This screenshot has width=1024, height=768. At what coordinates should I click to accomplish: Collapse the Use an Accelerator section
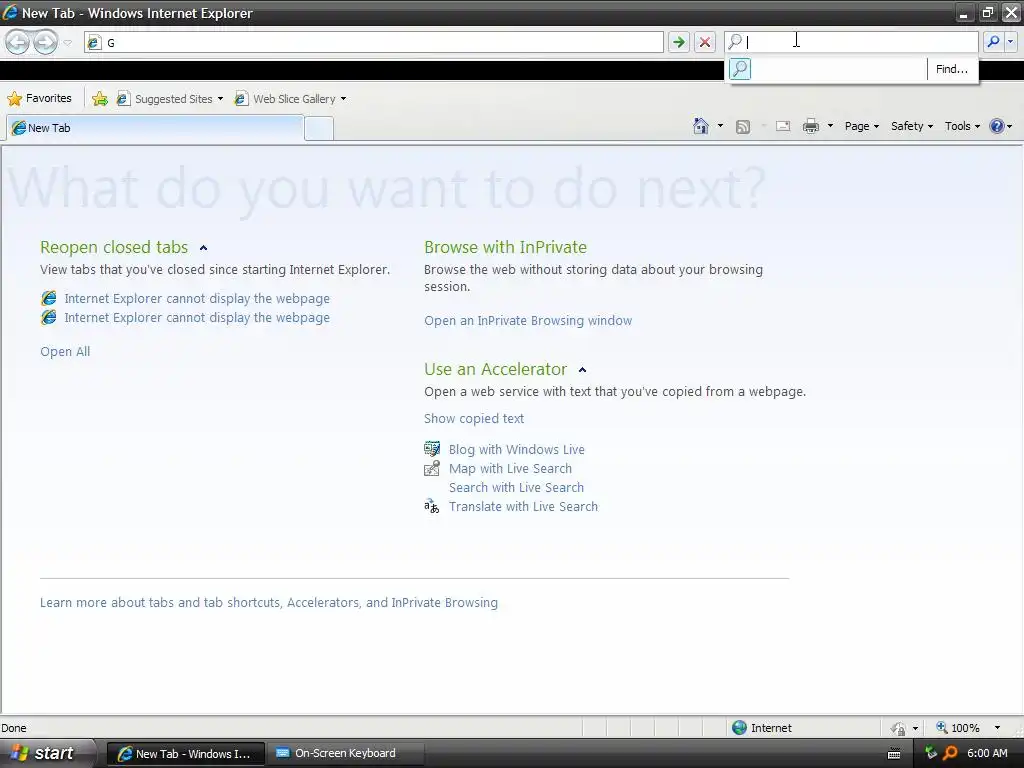click(582, 370)
